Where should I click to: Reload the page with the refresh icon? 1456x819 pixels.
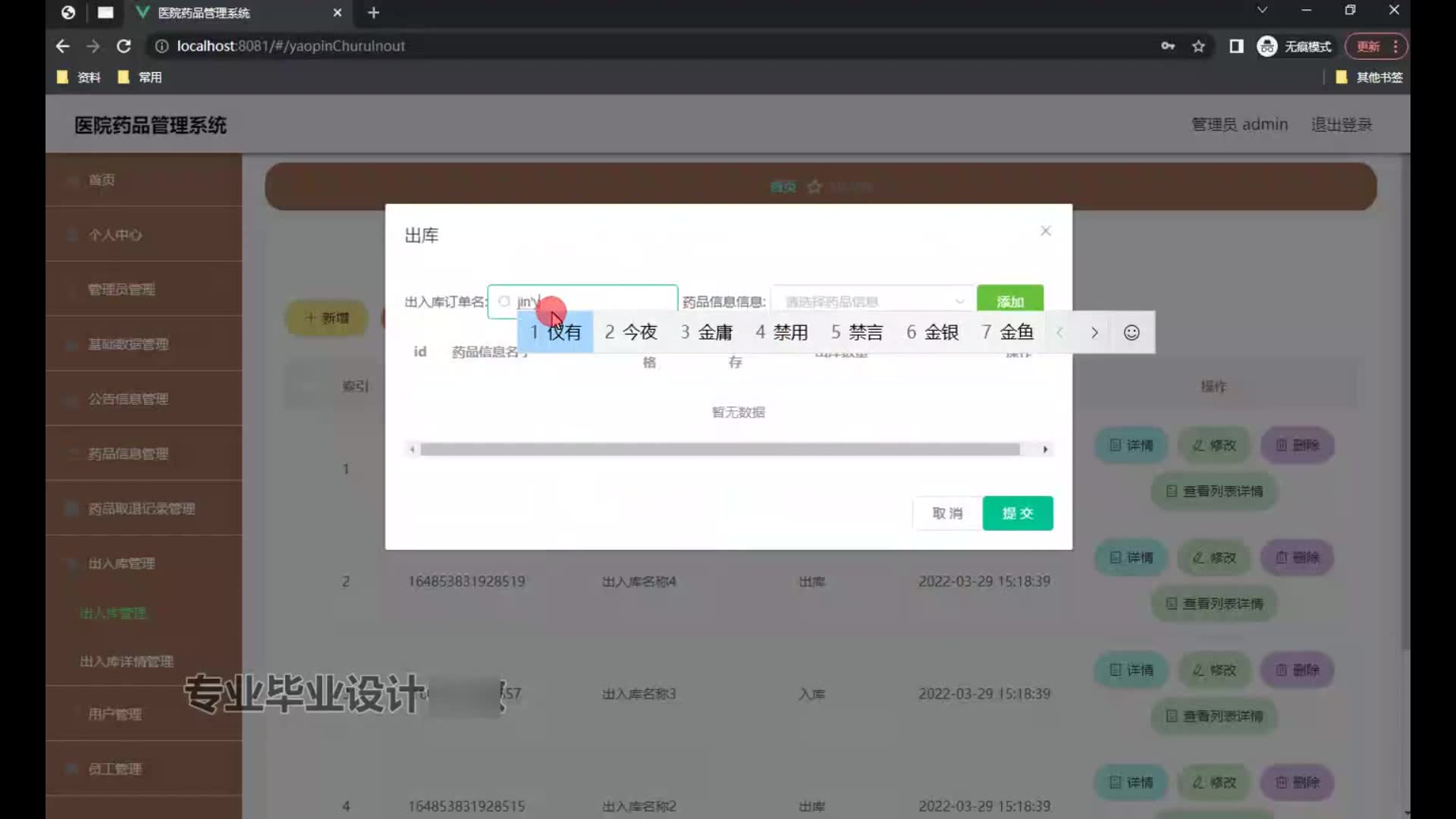click(x=124, y=46)
